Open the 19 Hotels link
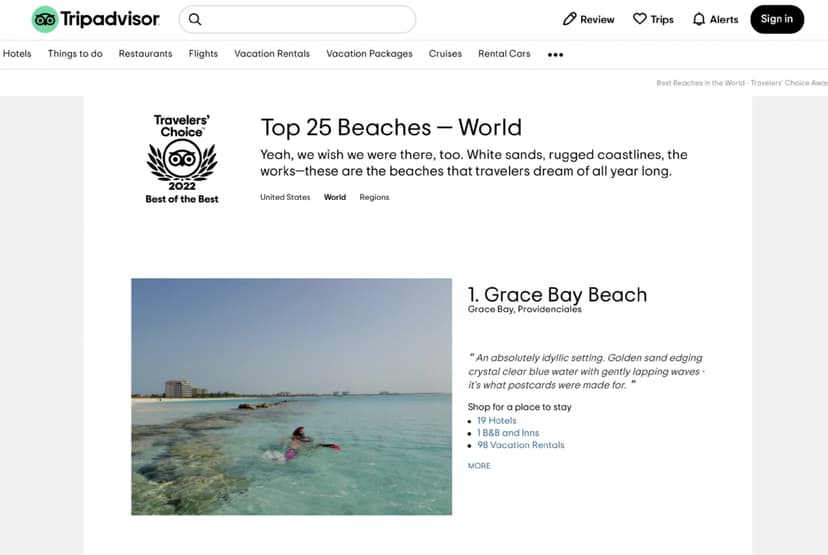Image resolution: width=828 pixels, height=555 pixels. [x=496, y=421]
